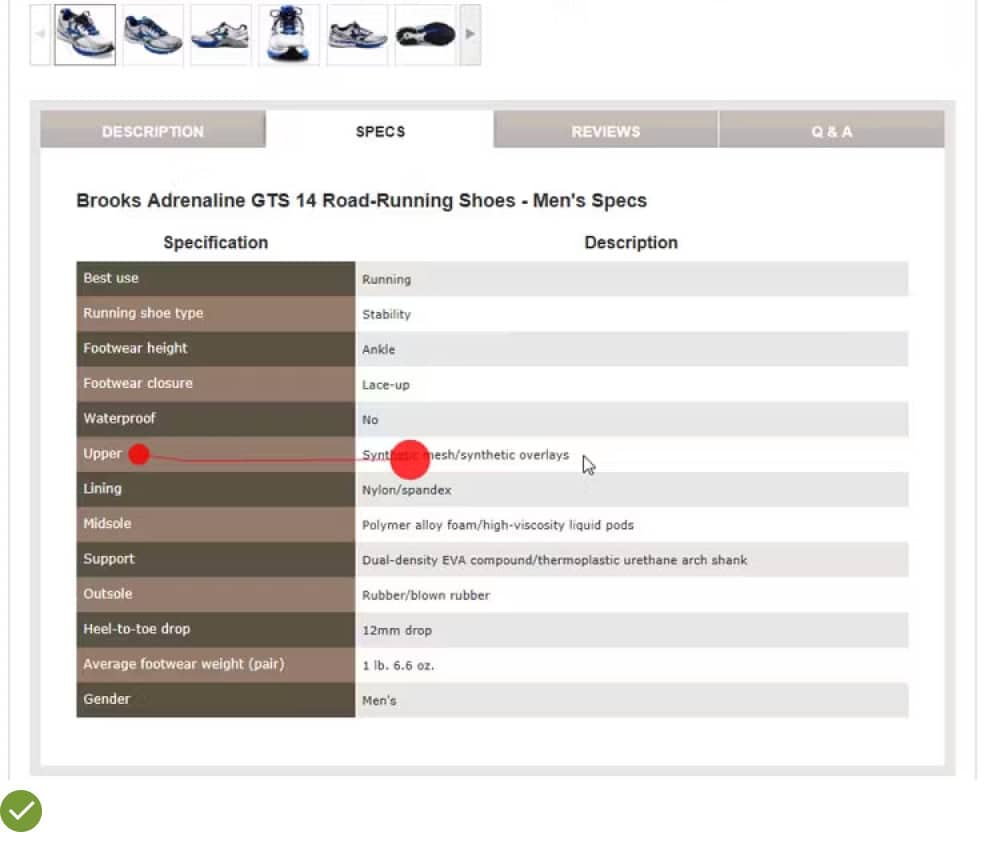Viewport: 1000px width, 858px height.
Task: Click the Waterproof specification label
Action: tap(119, 418)
